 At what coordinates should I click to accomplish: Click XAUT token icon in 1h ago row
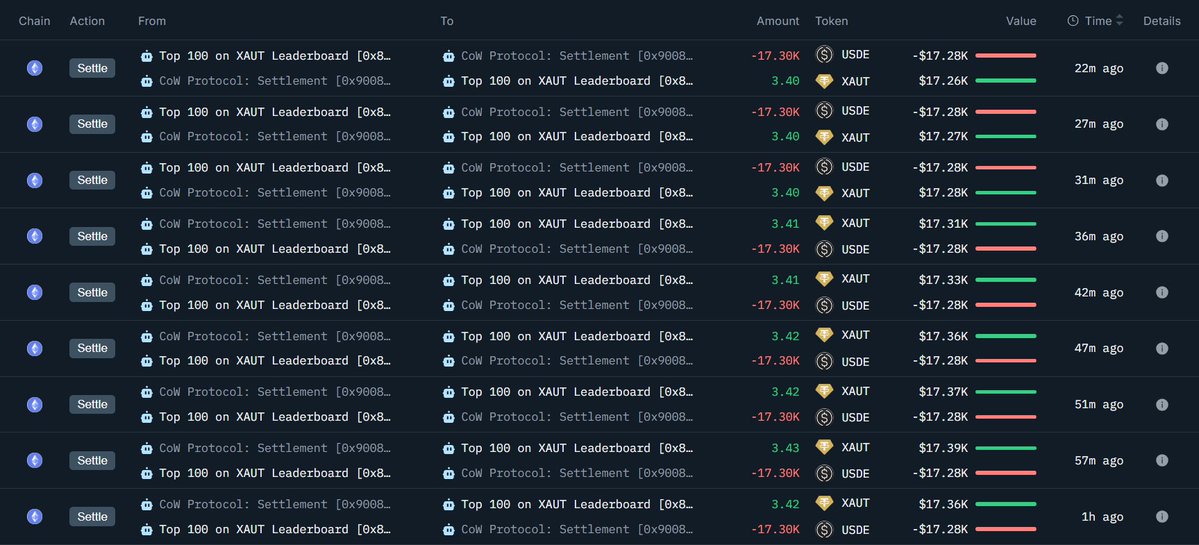coord(824,503)
